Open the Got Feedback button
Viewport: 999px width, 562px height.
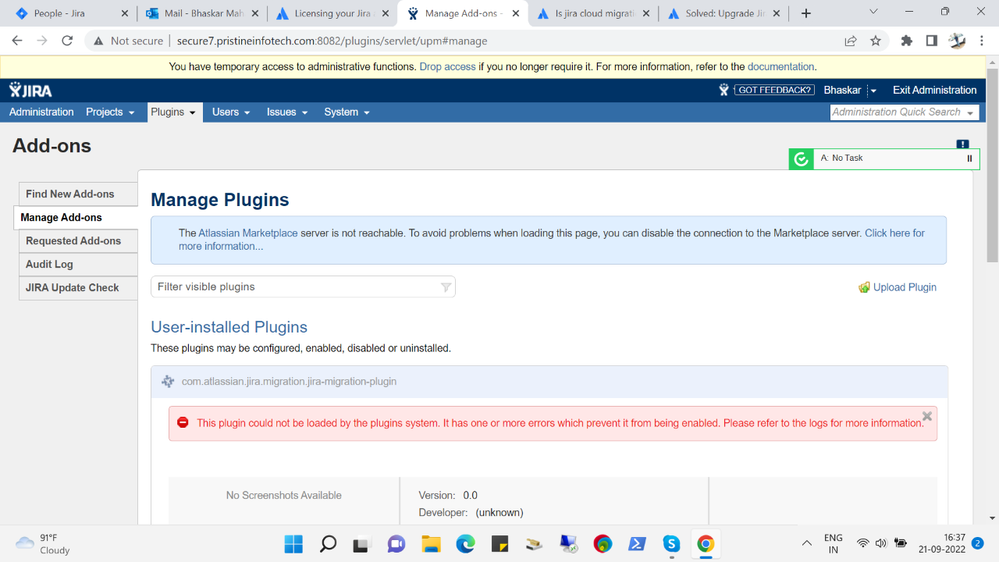tap(774, 90)
